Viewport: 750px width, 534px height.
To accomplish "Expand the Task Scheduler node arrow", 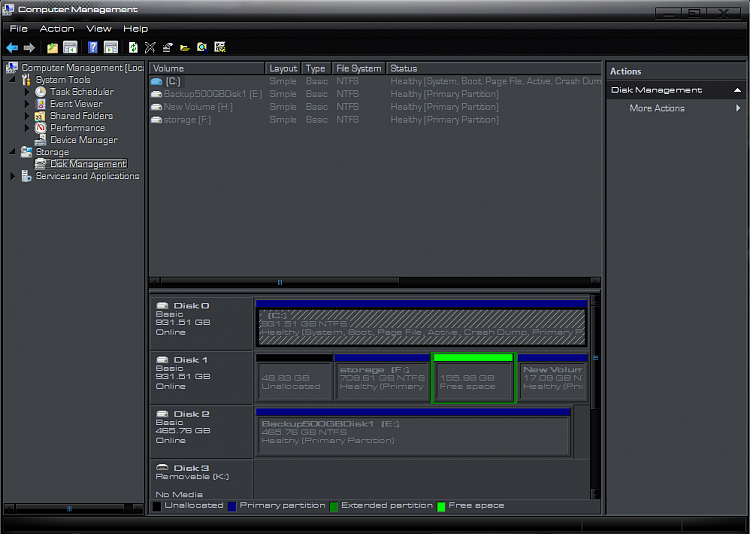I will pyautogui.click(x=27, y=91).
